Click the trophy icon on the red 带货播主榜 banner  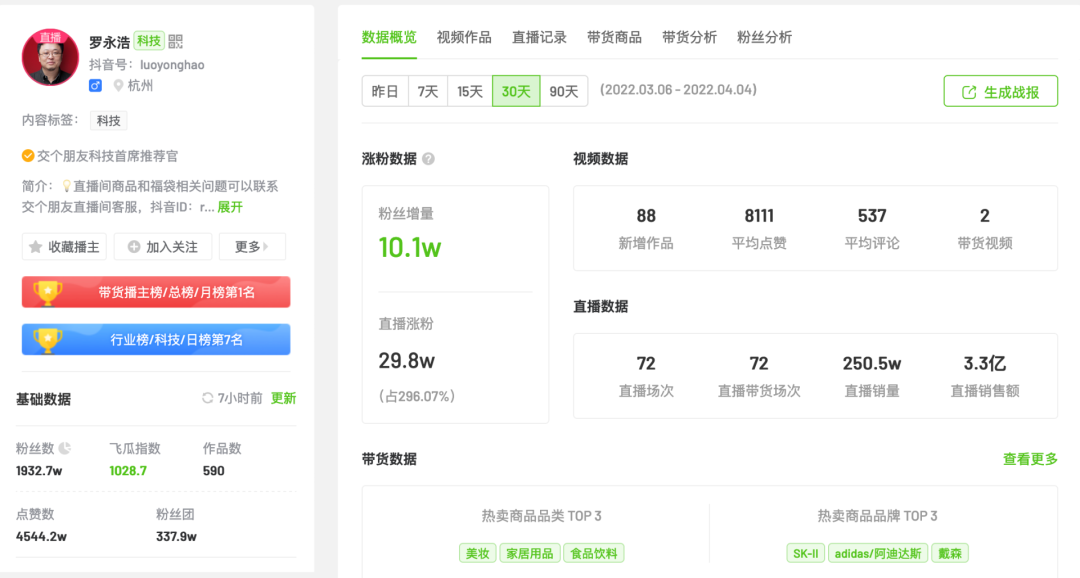[48, 292]
